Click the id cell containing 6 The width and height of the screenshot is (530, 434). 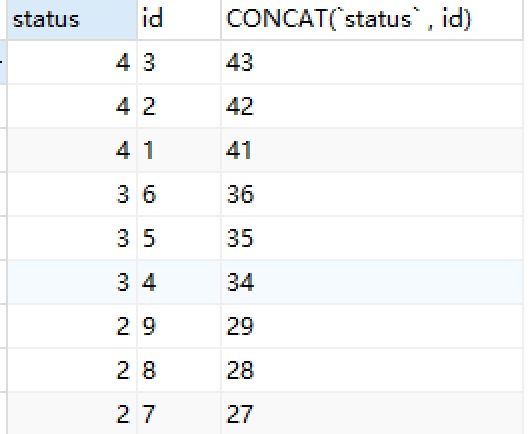(179, 194)
